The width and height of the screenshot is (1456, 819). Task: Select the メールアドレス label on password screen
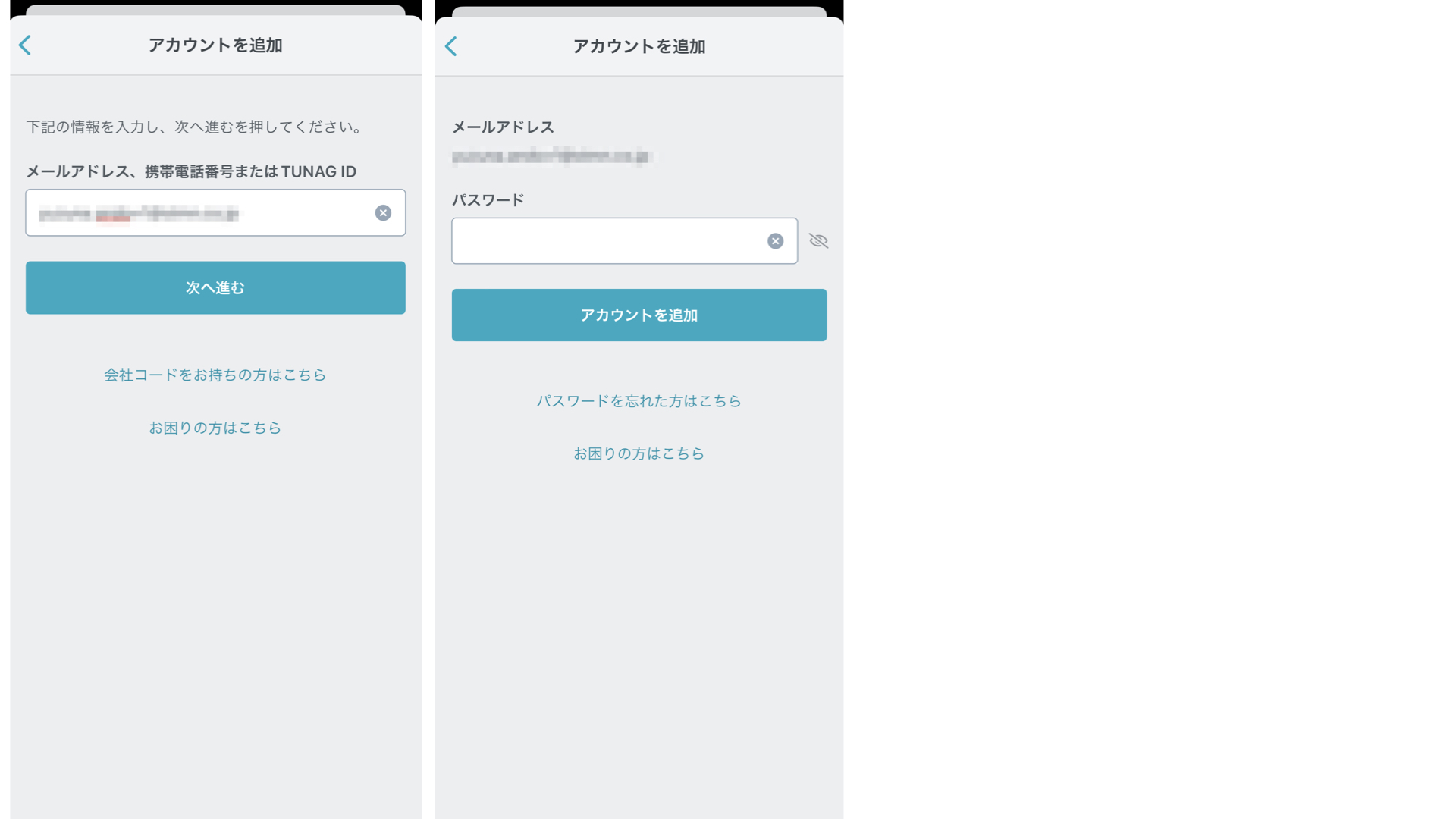pyautogui.click(x=504, y=127)
